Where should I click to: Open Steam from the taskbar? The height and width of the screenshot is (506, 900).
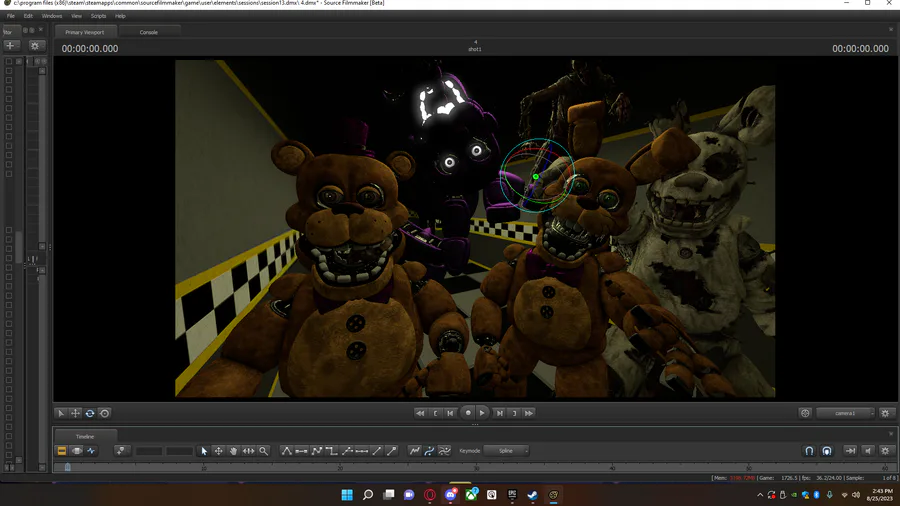[x=533, y=495]
